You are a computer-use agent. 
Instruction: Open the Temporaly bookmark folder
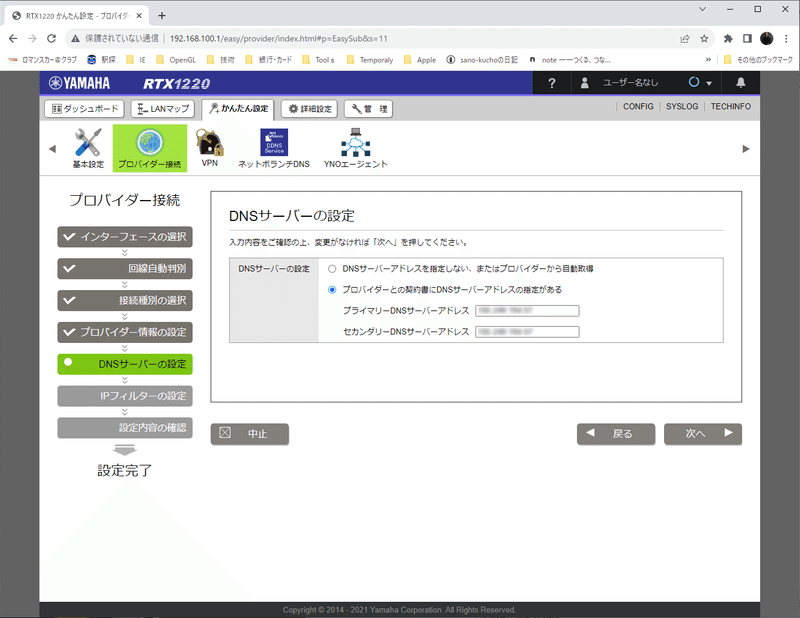coord(370,60)
